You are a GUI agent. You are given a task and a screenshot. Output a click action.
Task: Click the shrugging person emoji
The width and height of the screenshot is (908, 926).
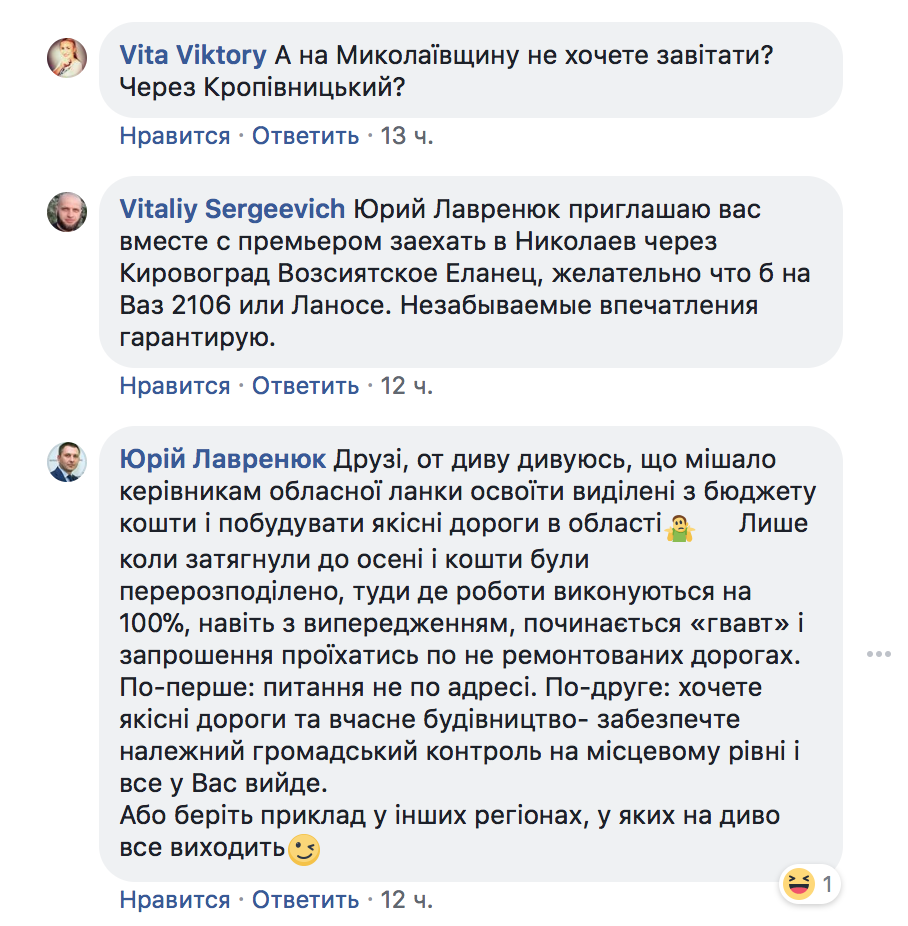pos(681,527)
